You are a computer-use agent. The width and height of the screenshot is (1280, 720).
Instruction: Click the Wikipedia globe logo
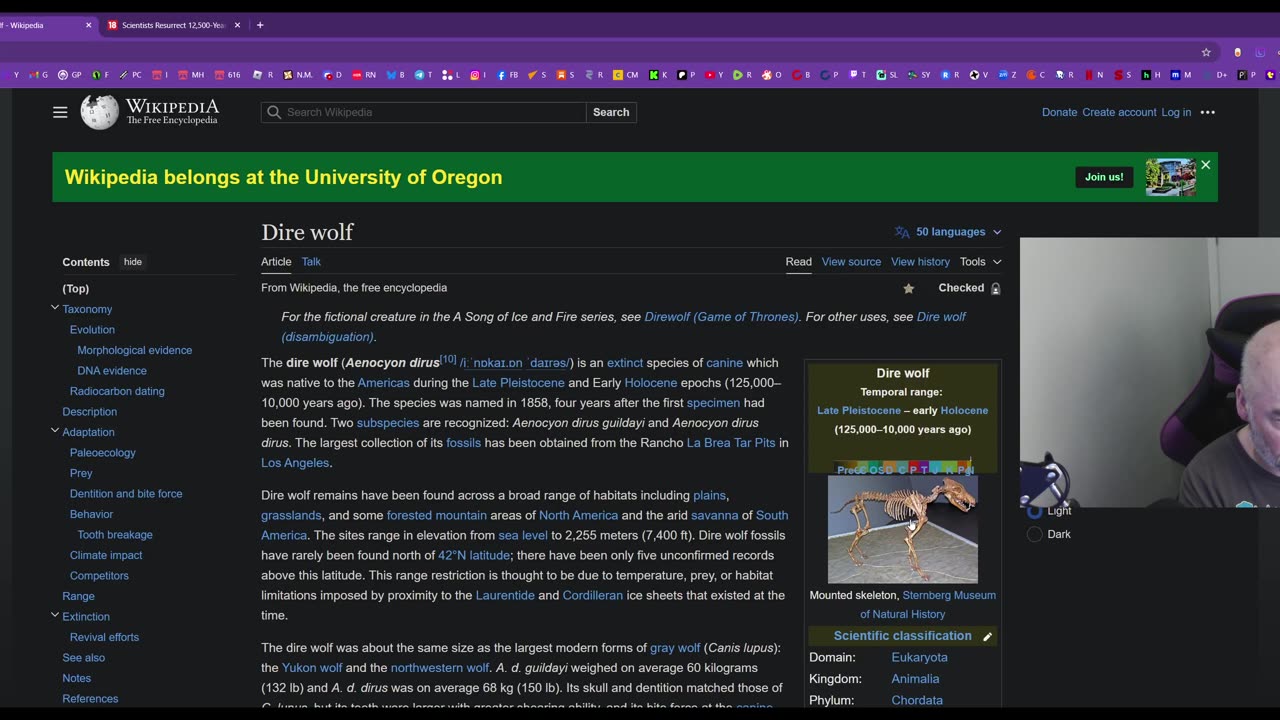(99, 112)
